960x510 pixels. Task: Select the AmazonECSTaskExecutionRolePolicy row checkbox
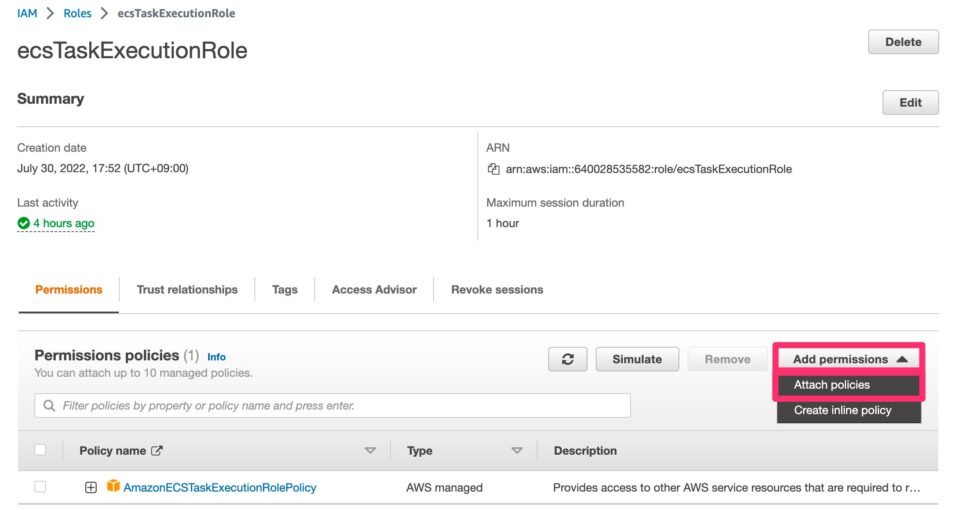point(40,487)
